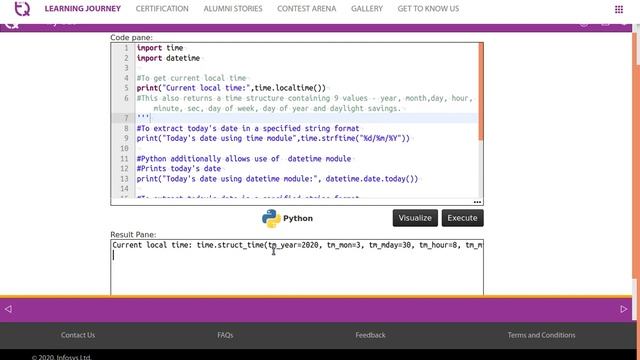640x360 pixels.
Task: Click line number 7 in gutter
Action: click(126, 118)
